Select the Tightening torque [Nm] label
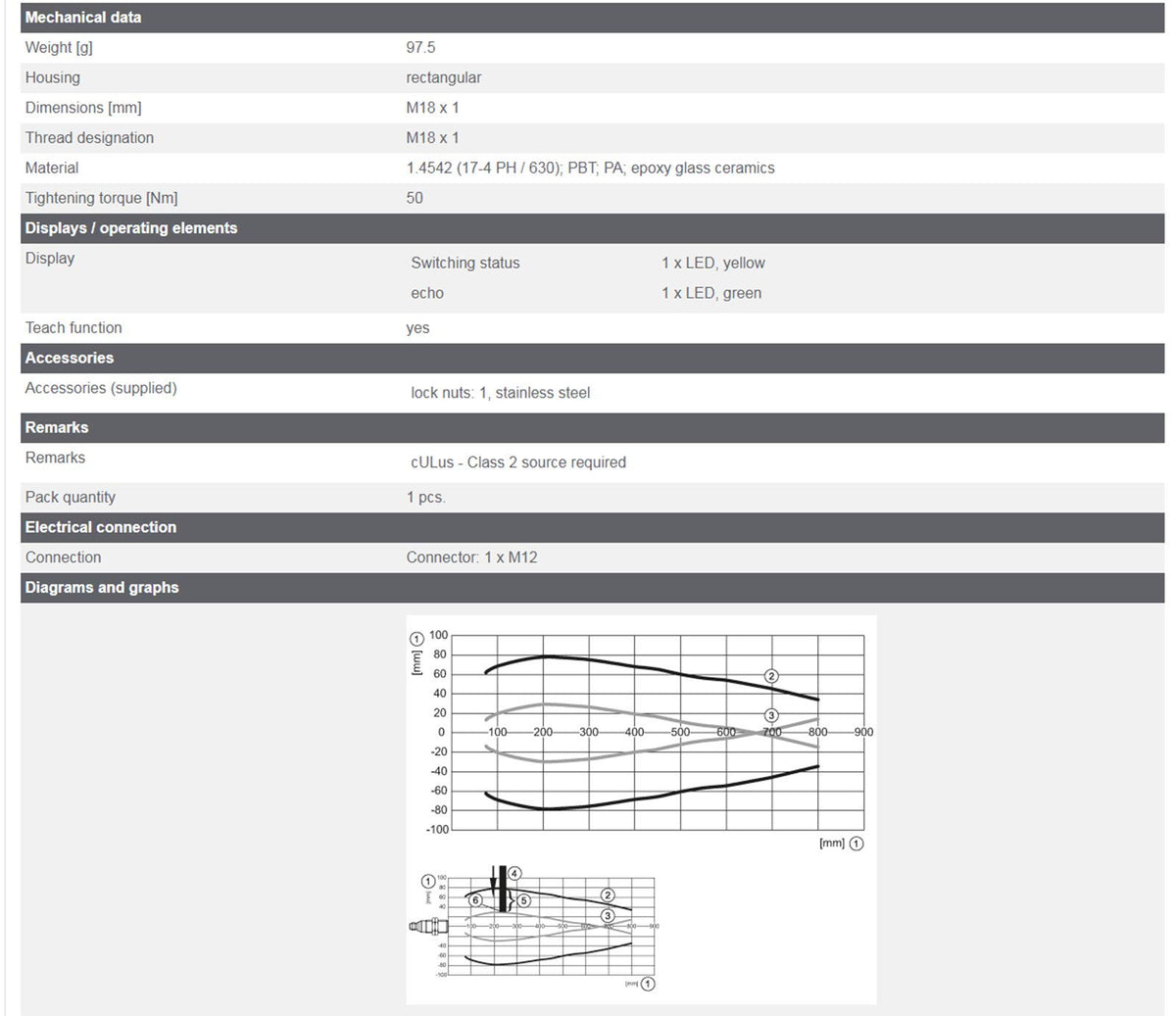 pyautogui.click(x=102, y=198)
